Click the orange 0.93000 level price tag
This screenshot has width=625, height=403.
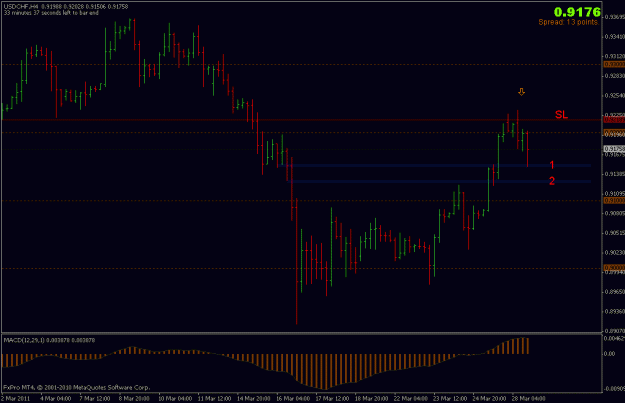[x=614, y=64]
